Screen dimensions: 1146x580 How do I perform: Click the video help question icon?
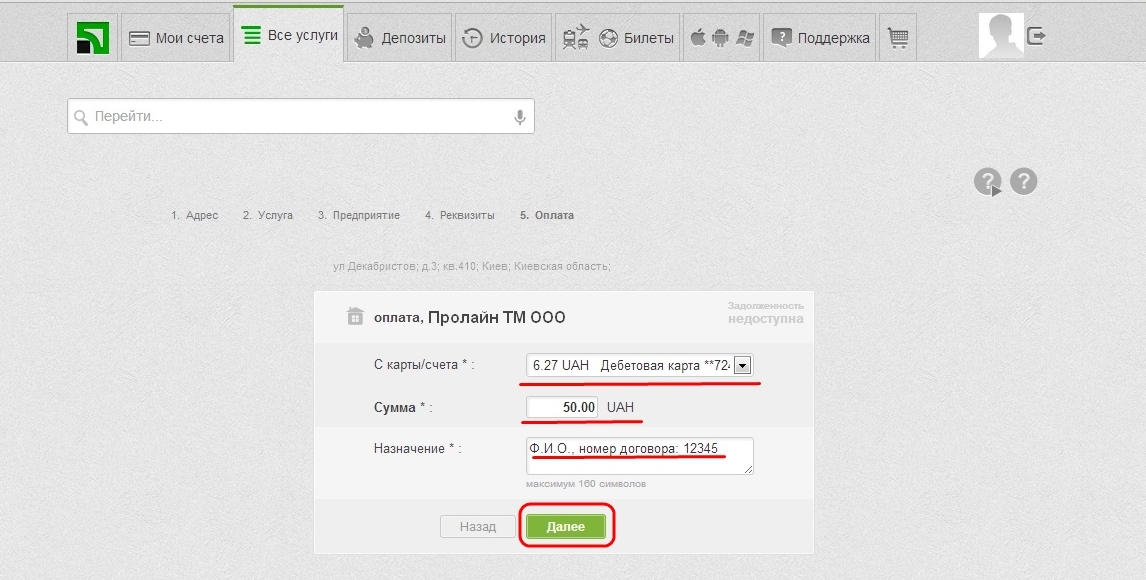point(987,182)
